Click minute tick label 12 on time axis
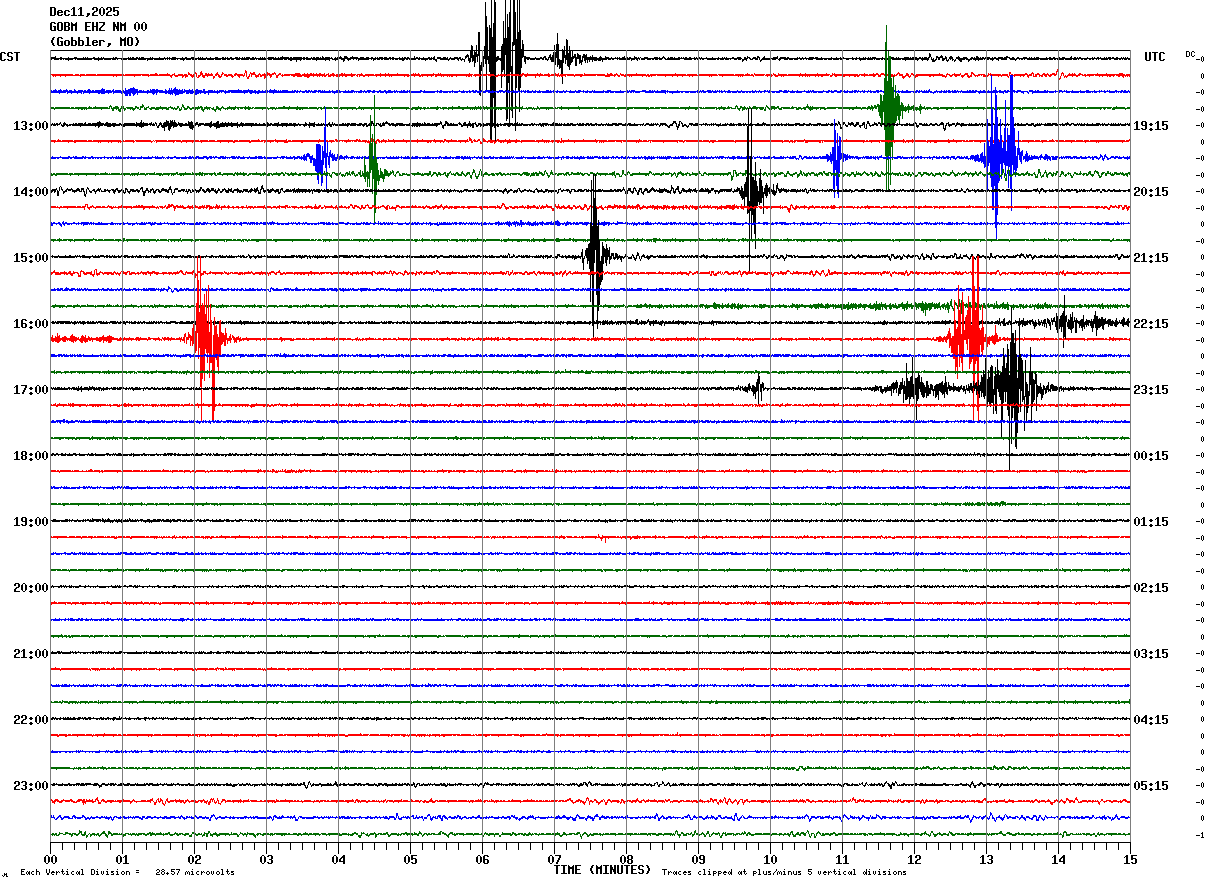Screen dimensions: 1210x886 coord(914,859)
